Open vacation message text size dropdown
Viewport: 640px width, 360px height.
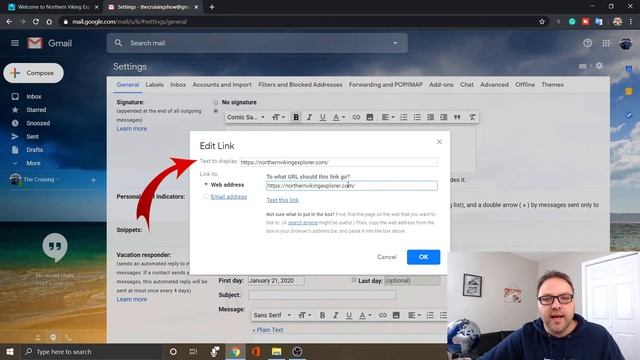[x=304, y=315]
